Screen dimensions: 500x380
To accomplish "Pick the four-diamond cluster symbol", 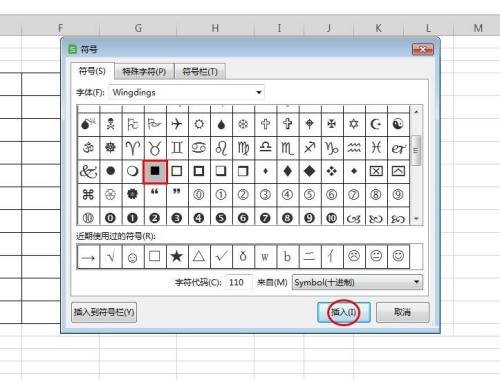I will pyautogui.click(x=331, y=171).
